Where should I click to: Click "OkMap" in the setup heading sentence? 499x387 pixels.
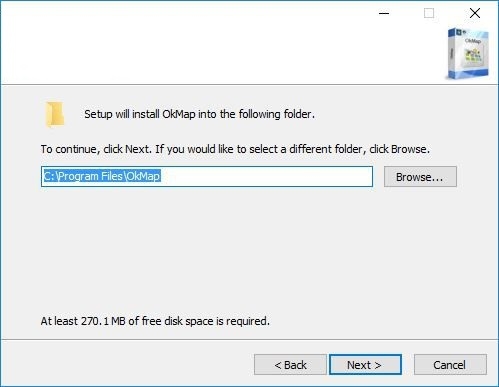(x=179, y=114)
